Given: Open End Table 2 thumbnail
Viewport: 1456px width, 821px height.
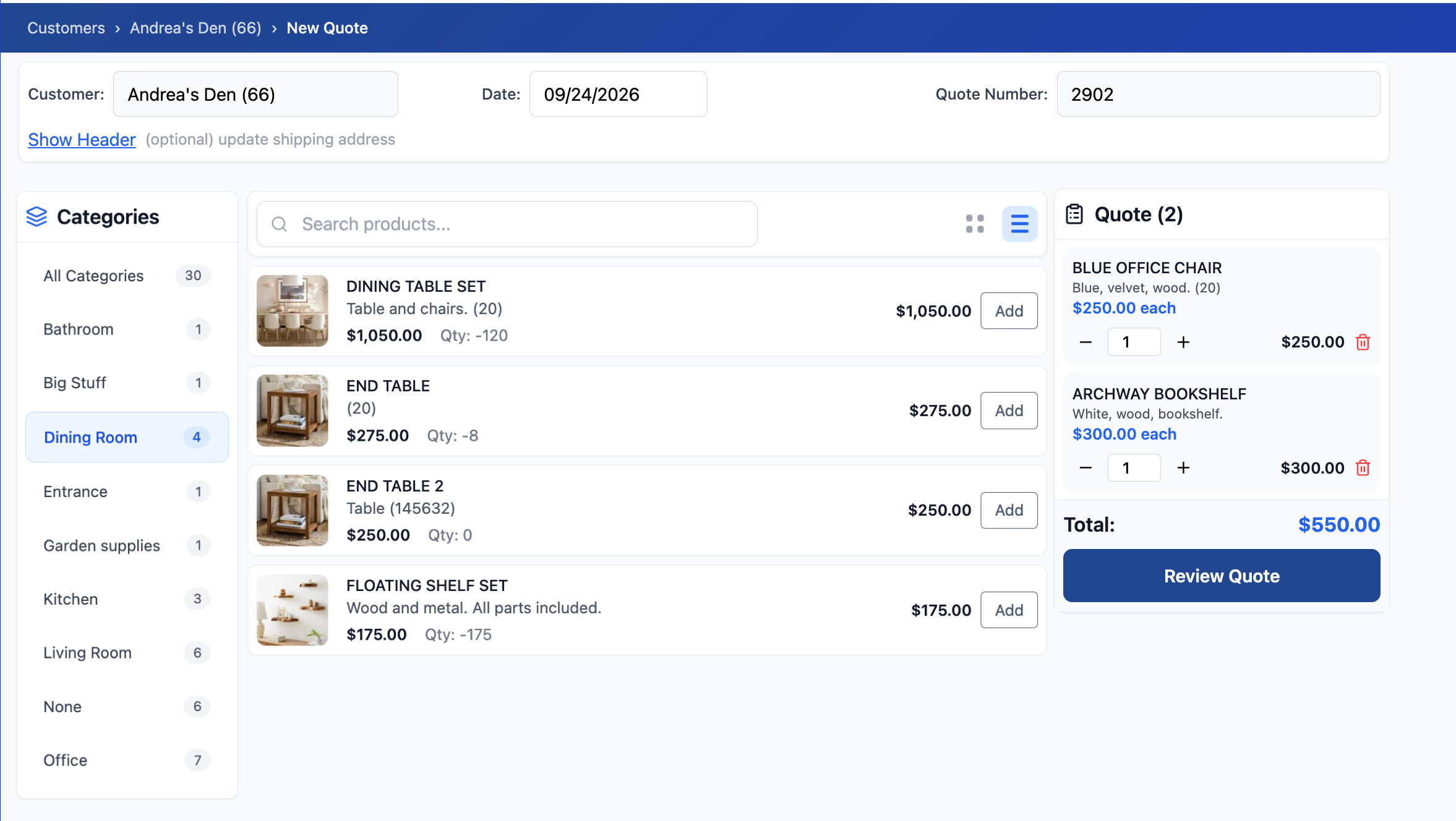Looking at the screenshot, I should click(x=292, y=510).
